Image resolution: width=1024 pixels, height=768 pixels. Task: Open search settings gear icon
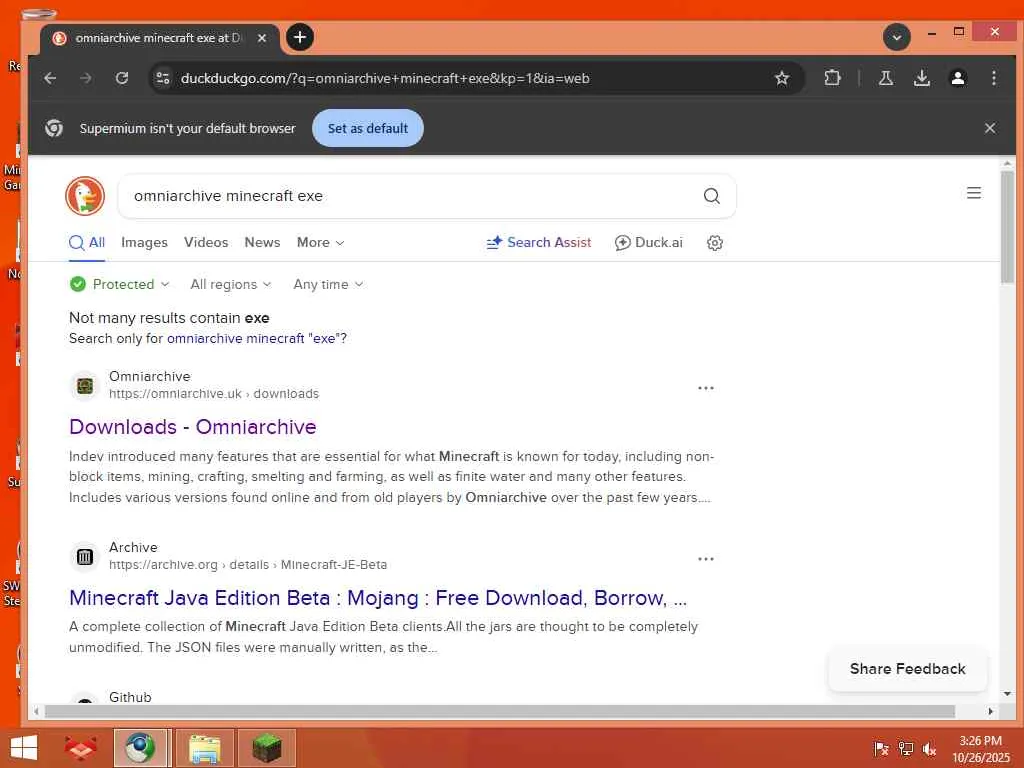point(715,243)
